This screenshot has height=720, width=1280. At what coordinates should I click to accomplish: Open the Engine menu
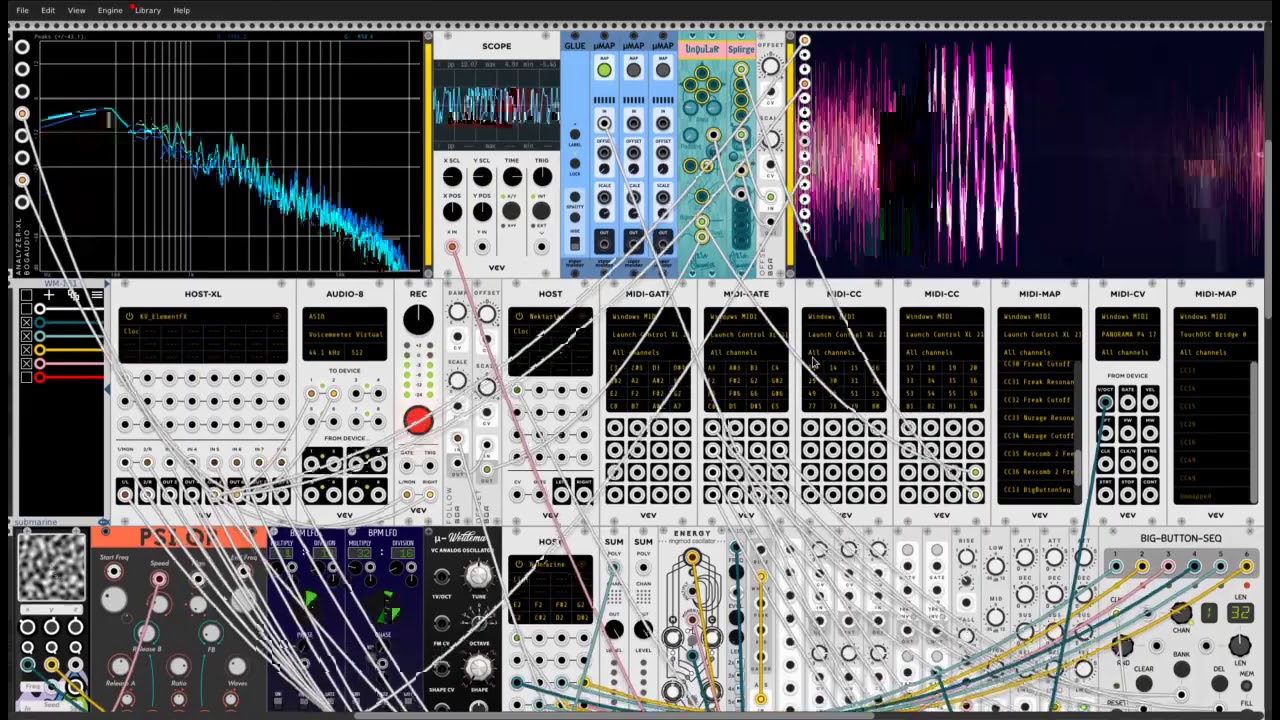point(110,10)
